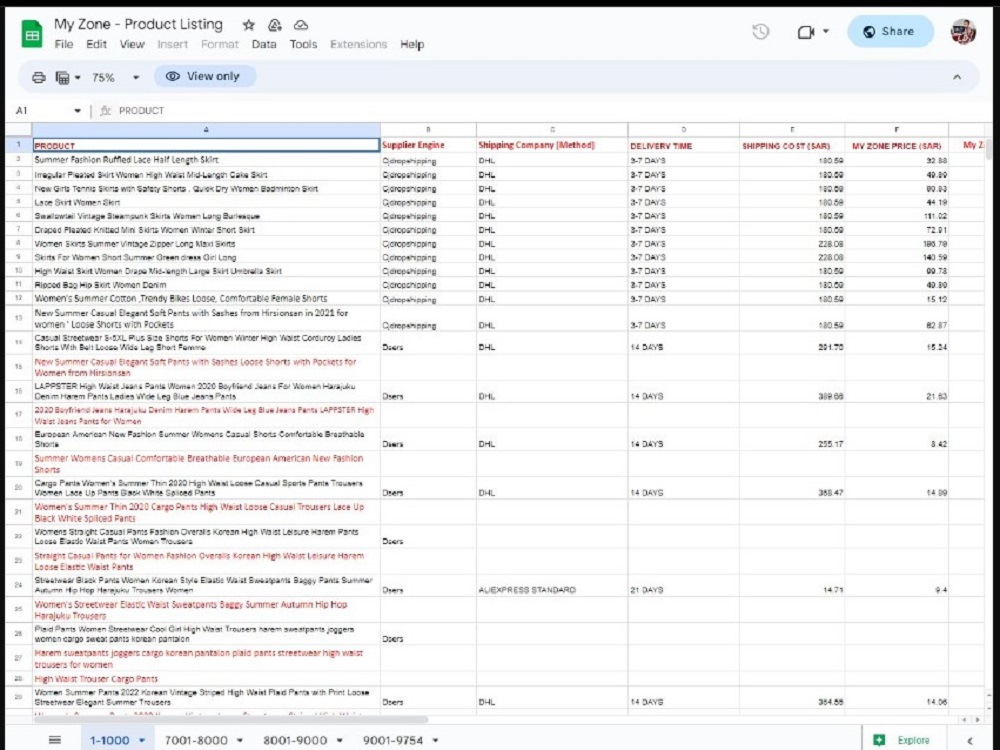This screenshot has width=1000, height=750.
Task: Click the vertical scrollbar at the grid's right edge
Action: [x=988, y=151]
